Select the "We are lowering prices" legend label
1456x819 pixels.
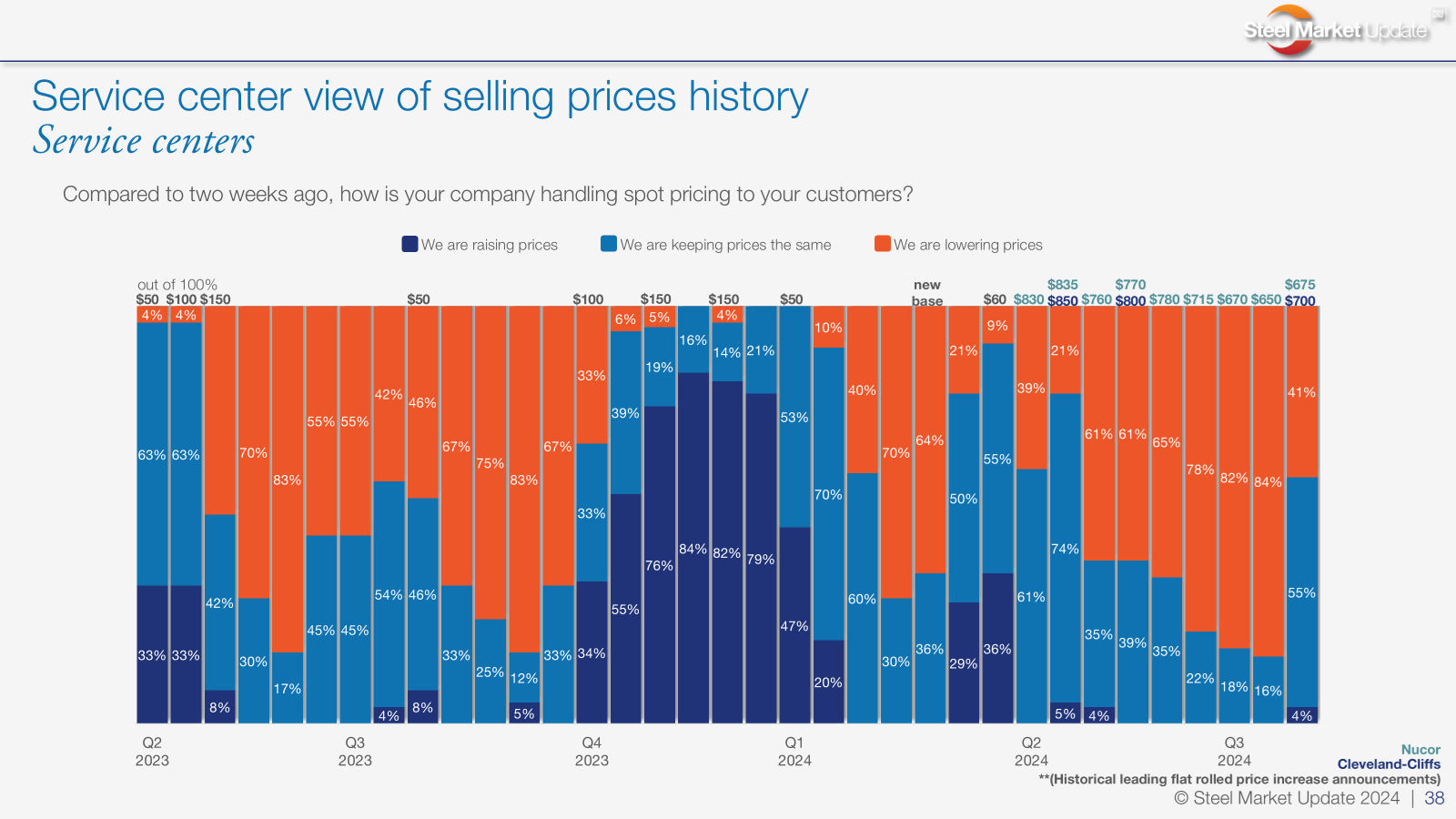click(967, 245)
